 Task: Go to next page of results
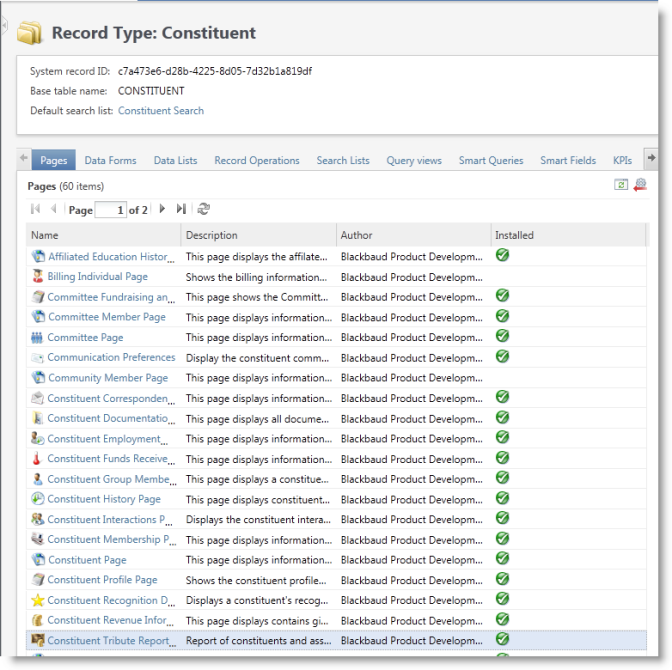pyautogui.click(x=163, y=209)
